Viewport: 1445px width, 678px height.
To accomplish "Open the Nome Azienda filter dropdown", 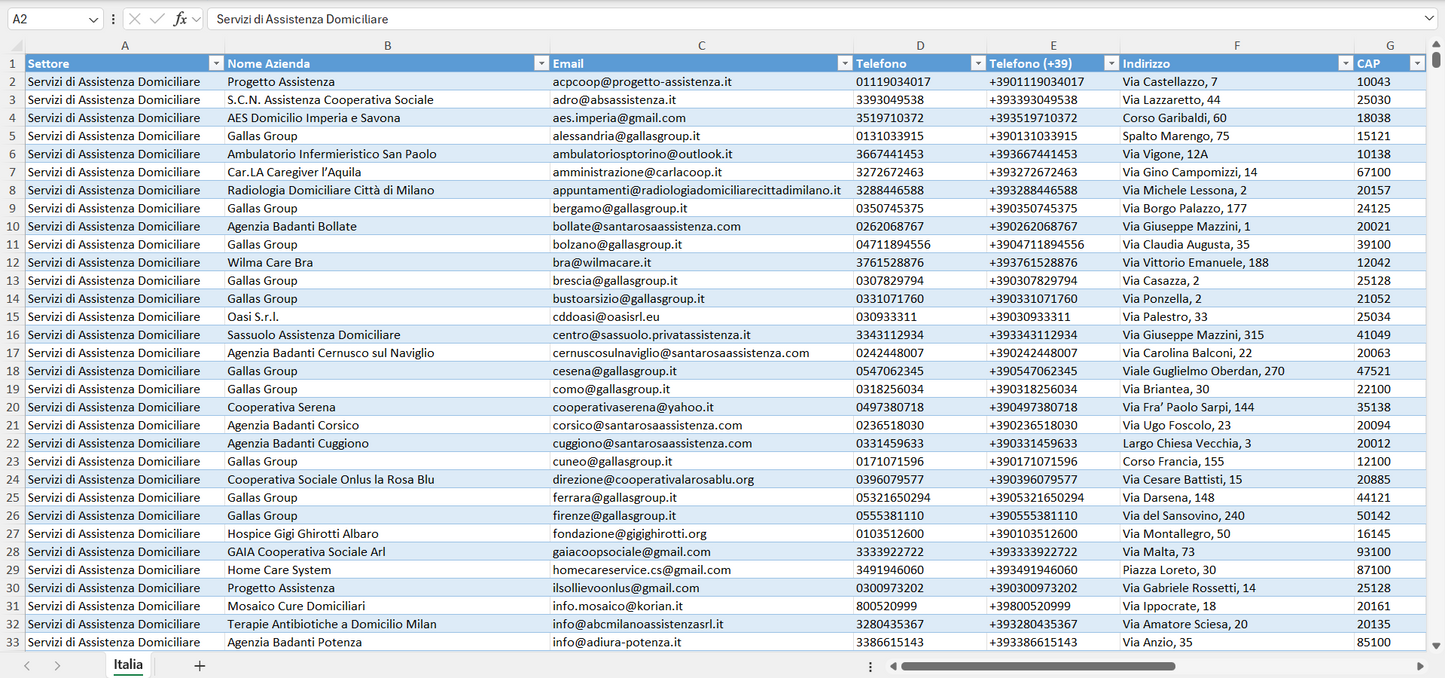I will pyautogui.click(x=541, y=64).
